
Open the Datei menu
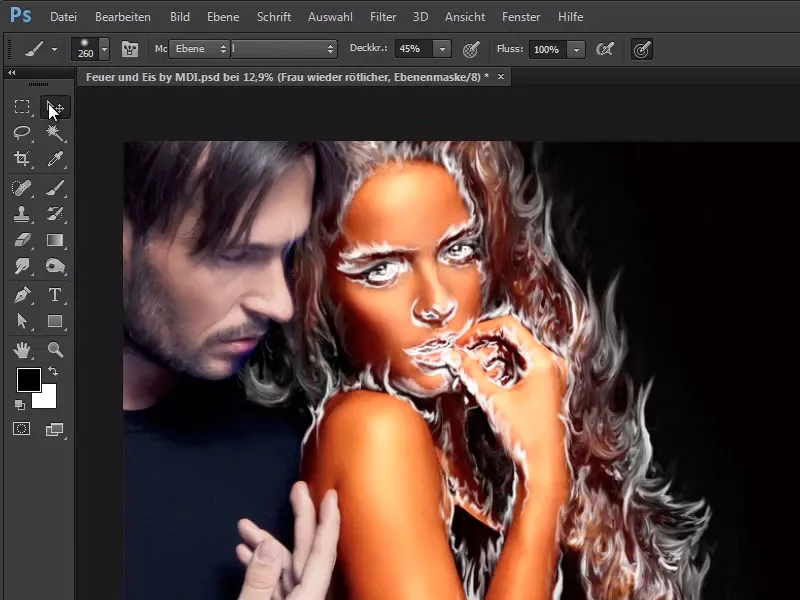coord(63,17)
